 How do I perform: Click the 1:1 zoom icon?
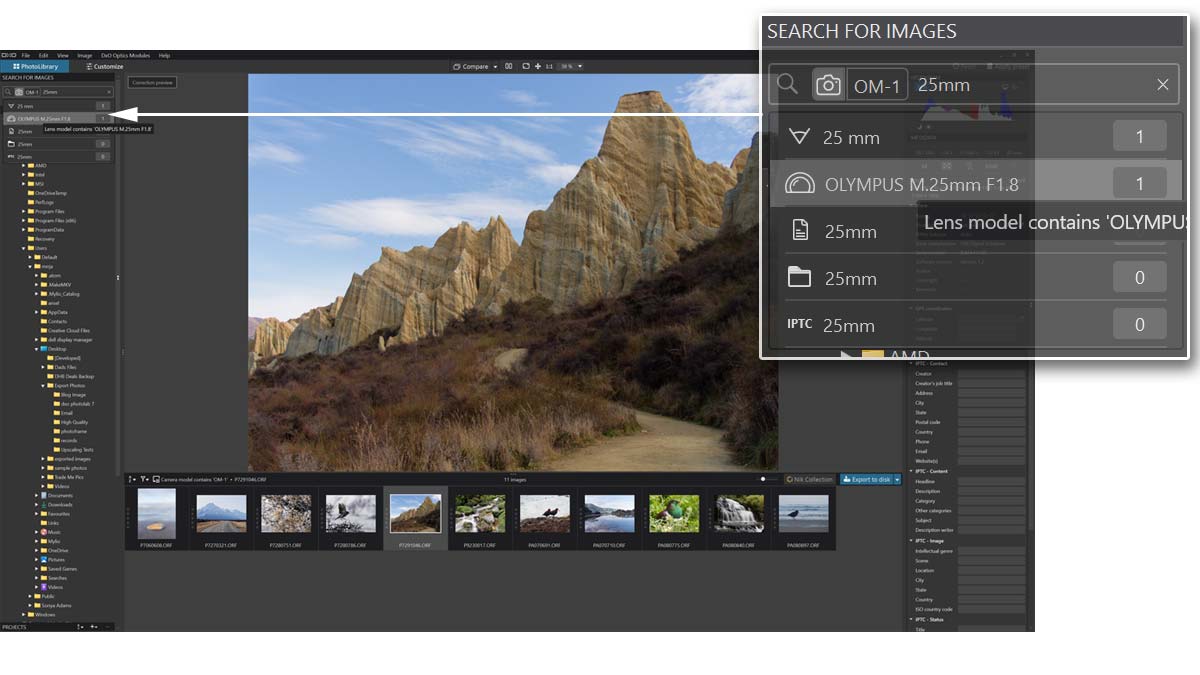tap(550, 66)
